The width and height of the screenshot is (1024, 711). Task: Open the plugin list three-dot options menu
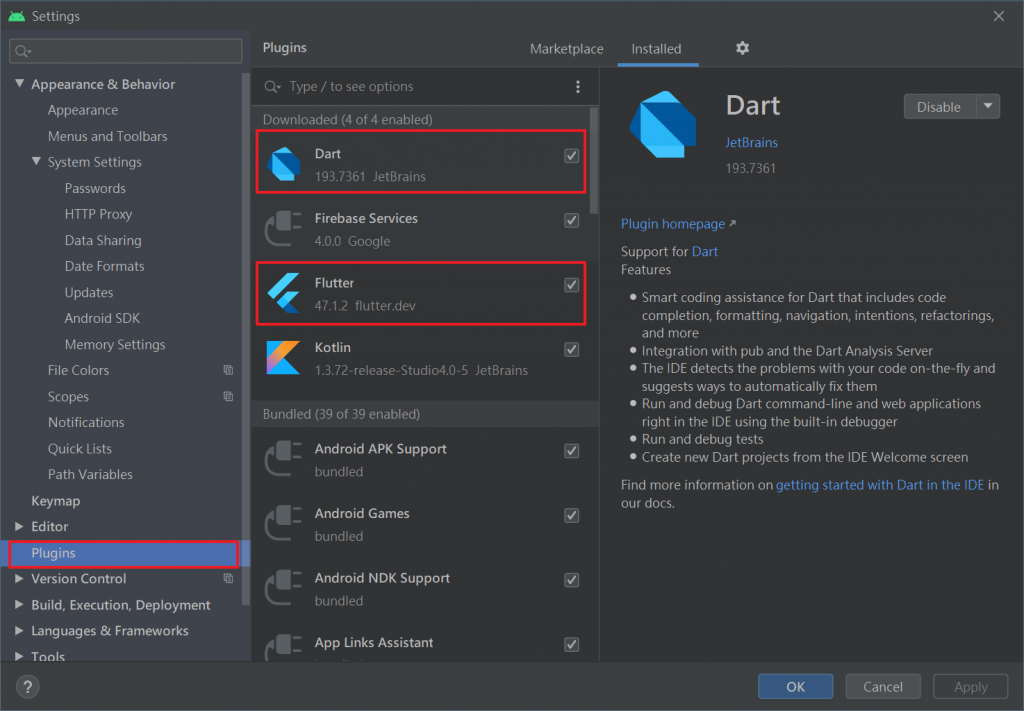[578, 87]
